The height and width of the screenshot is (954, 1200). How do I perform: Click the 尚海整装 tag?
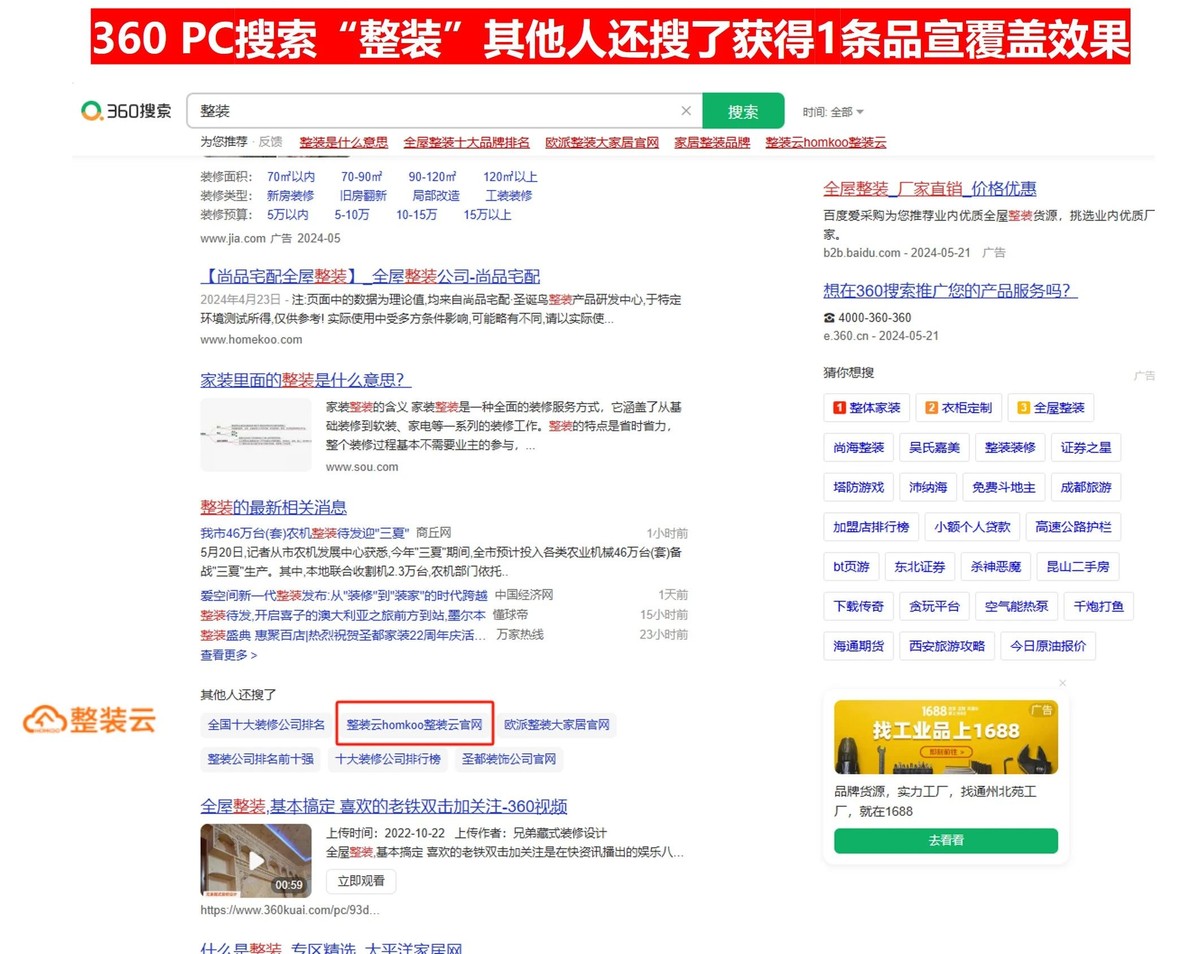click(859, 447)
